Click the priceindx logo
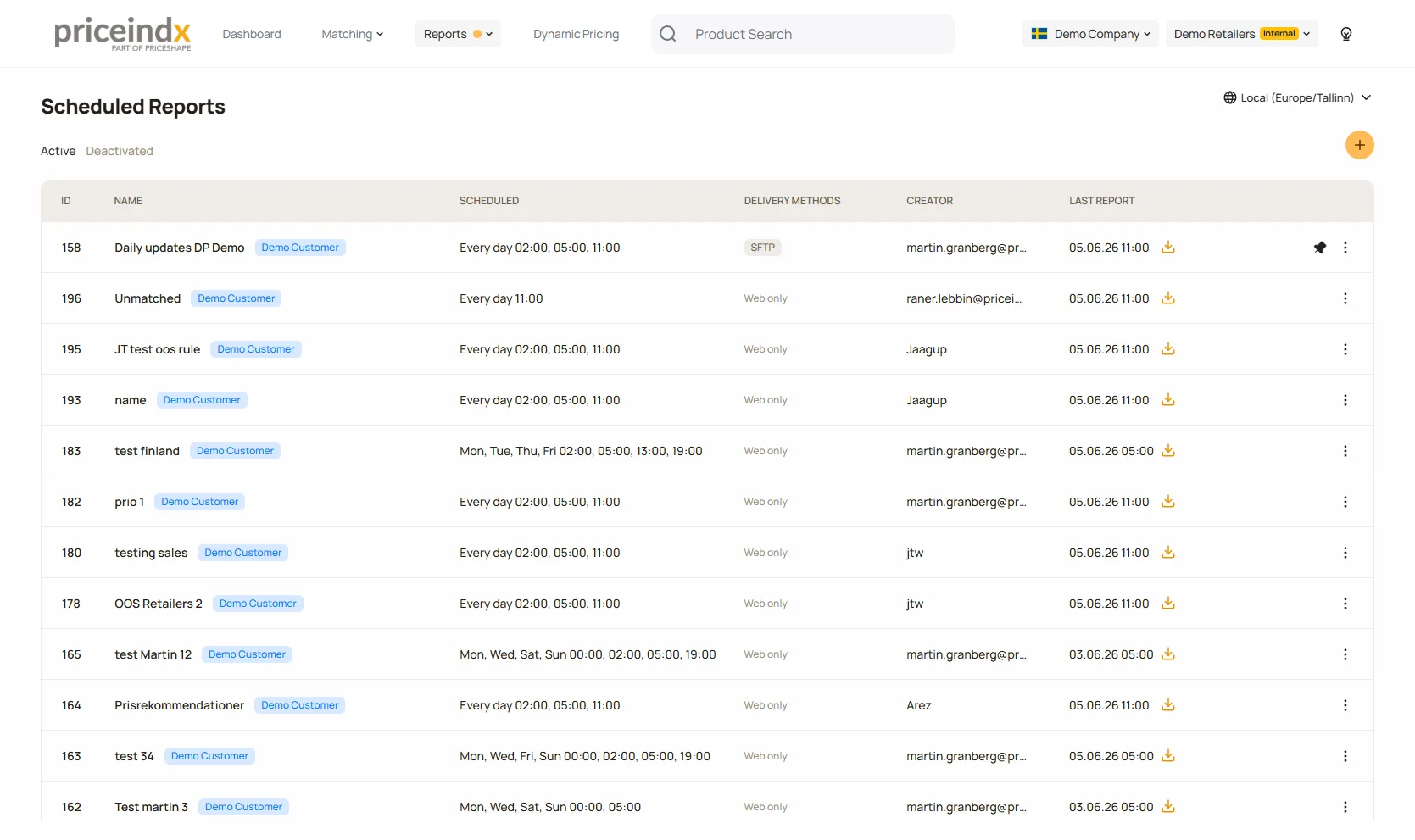1415x840 pixels. (x=122, y=34)
